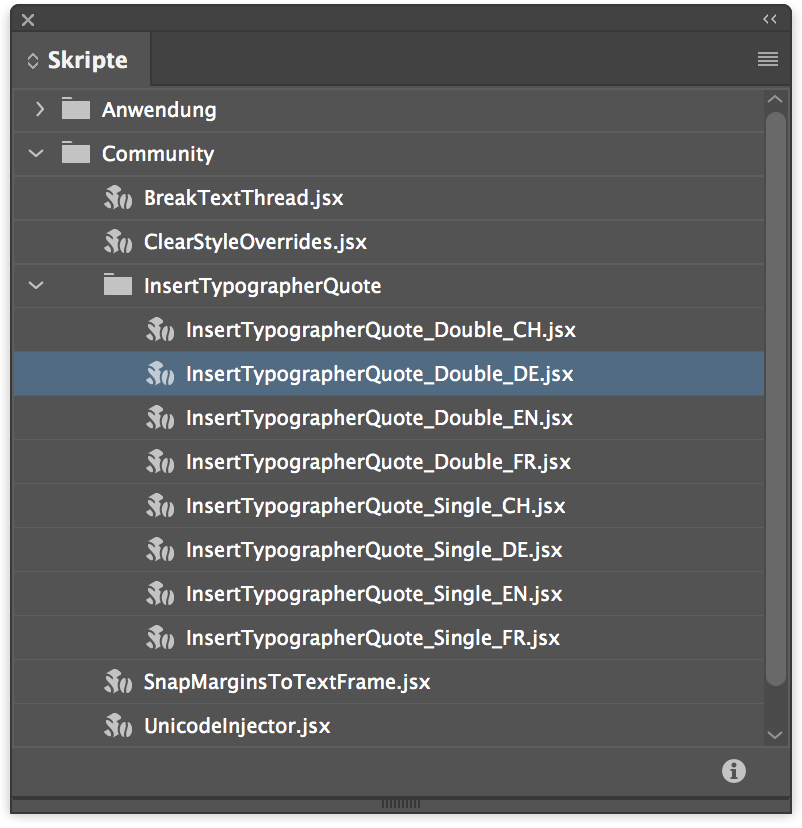Screen dimensions: 802x828
Task: Close the Skripte panel
Action: click(27, 18)
